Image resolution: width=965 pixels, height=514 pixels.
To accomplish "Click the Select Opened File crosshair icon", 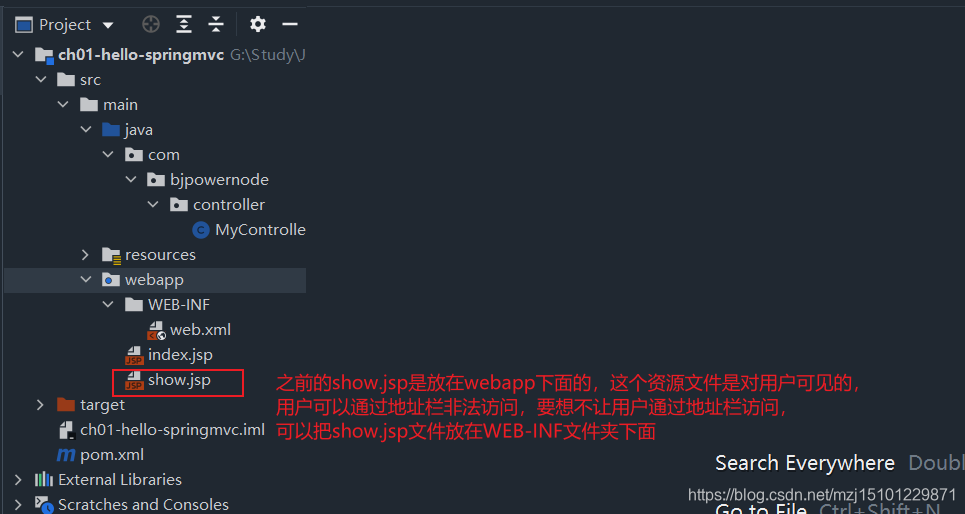I will point(151,24).
